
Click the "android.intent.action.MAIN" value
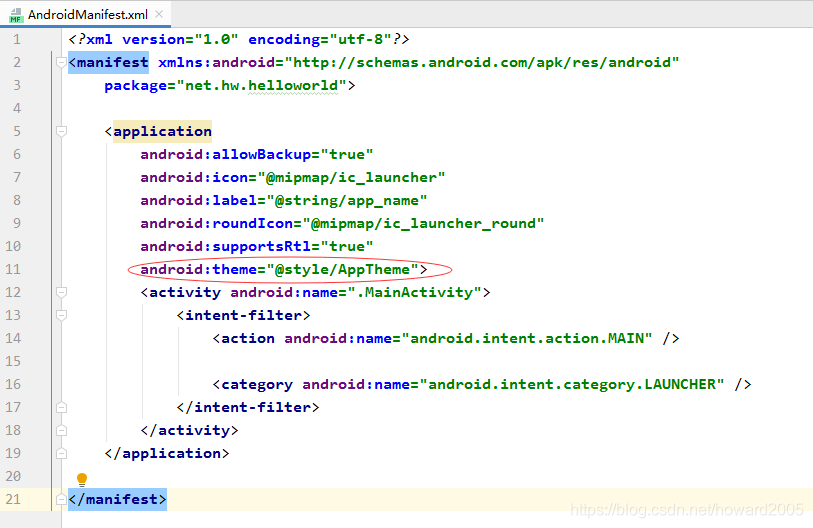click(526, 339)
